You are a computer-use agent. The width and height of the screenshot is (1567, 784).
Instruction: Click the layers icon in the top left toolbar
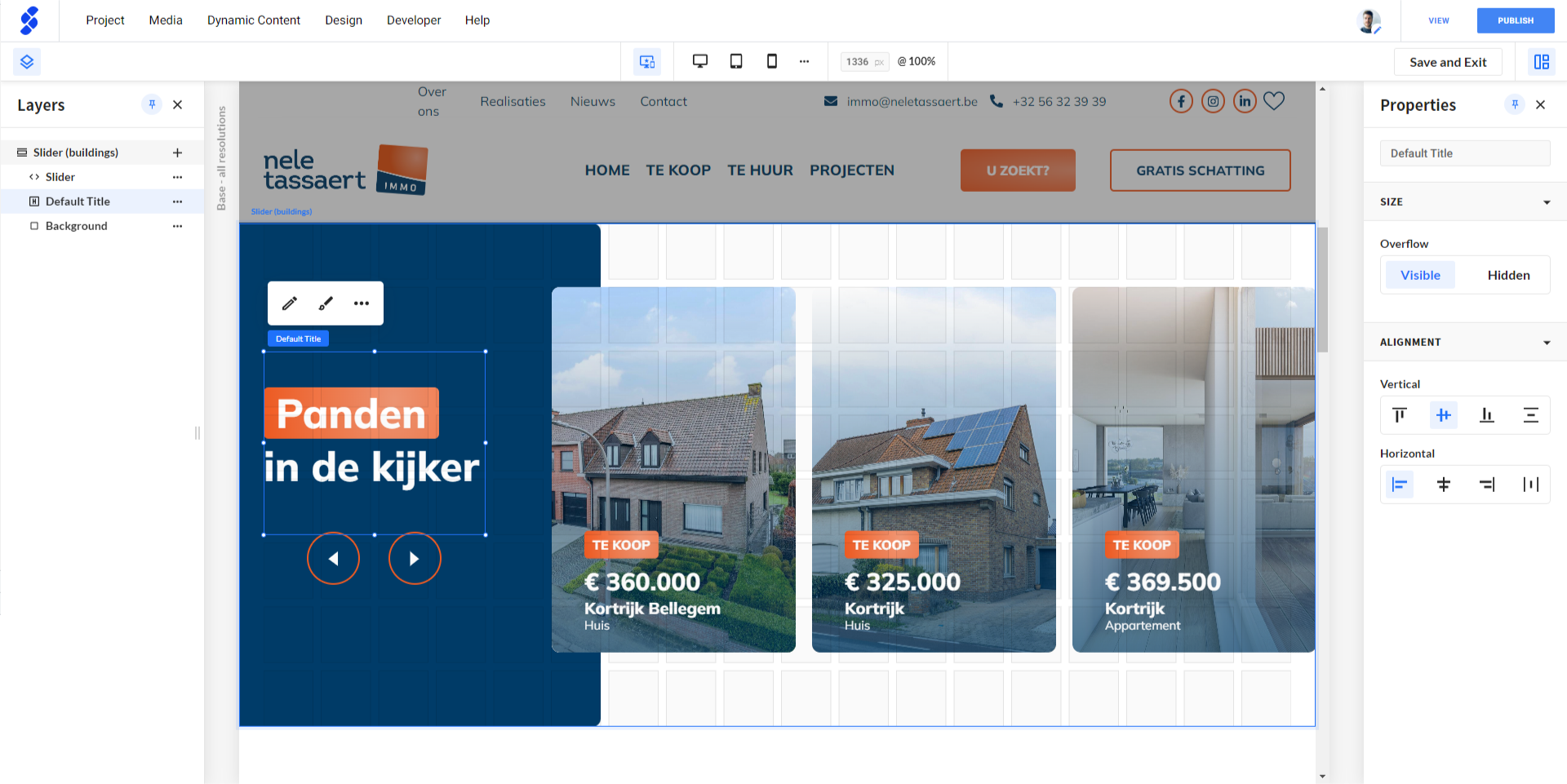click(x=27, y=61)
